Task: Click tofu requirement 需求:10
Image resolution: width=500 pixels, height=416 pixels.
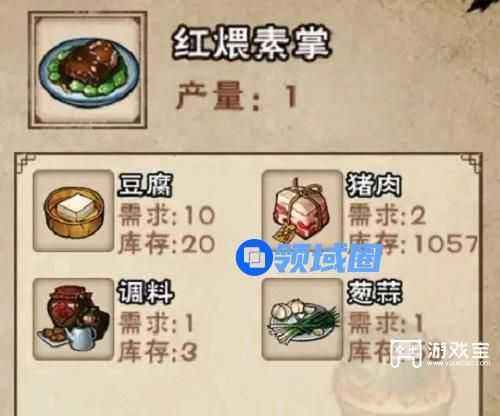Action: pos(167,215)
